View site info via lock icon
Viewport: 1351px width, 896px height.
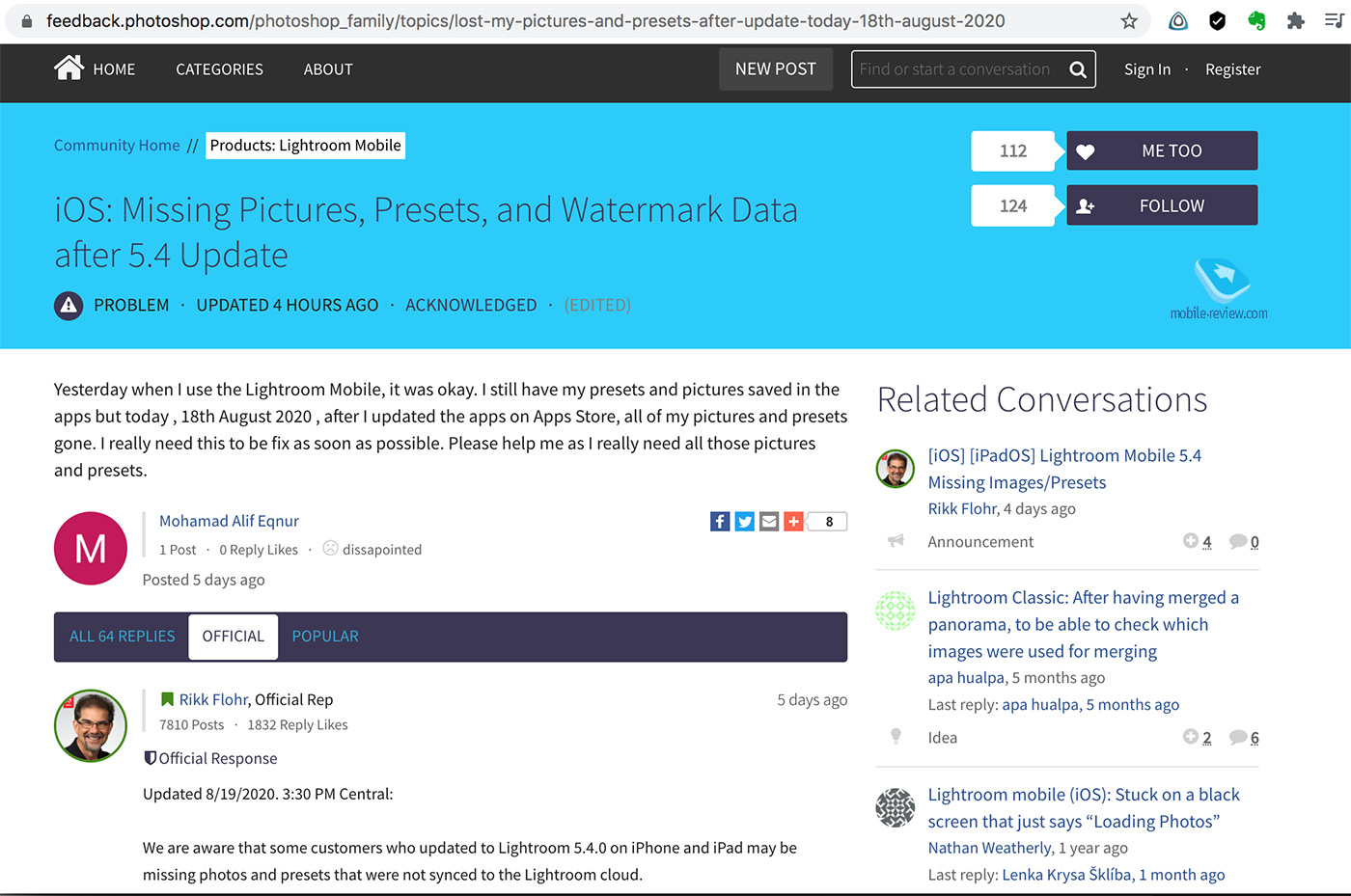coord(26,20)
